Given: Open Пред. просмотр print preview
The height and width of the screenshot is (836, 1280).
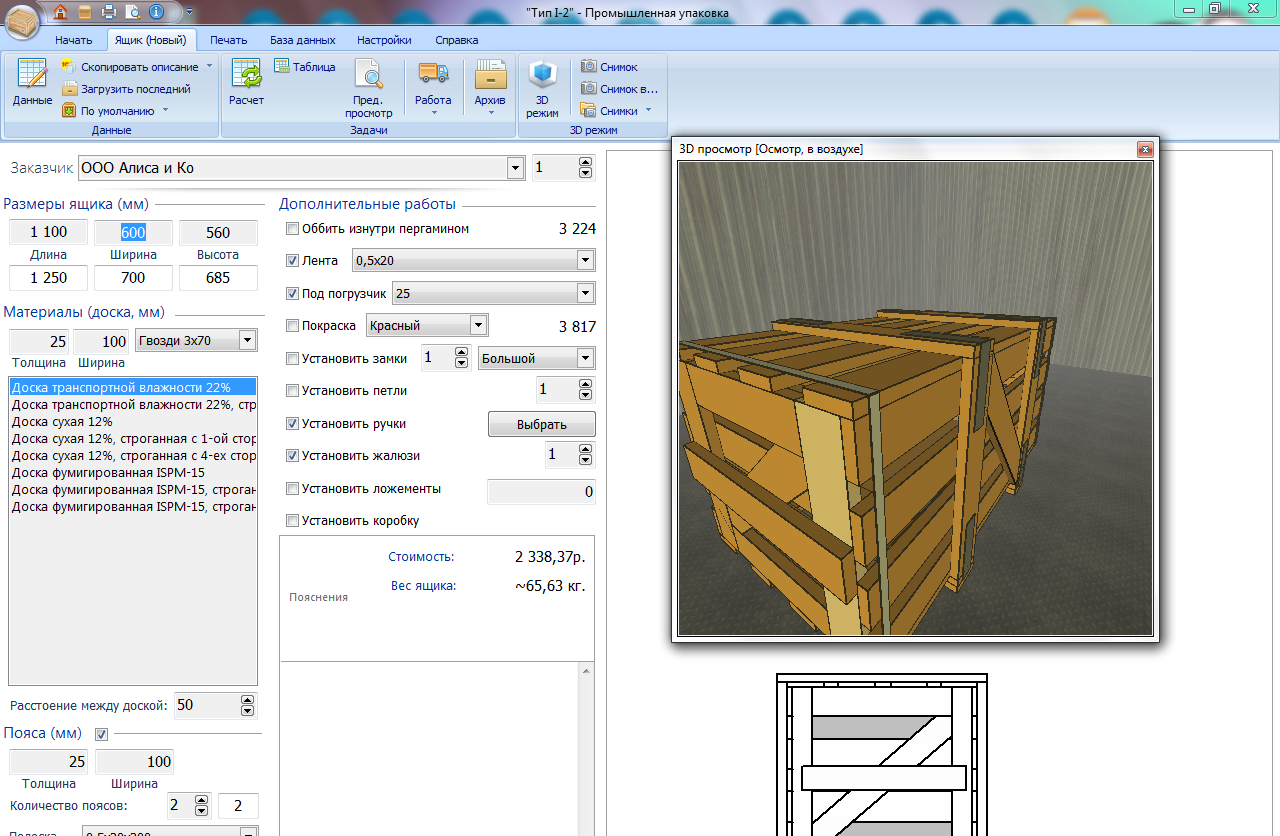Looking at the screenshot, I should click(x=369, y=89).
